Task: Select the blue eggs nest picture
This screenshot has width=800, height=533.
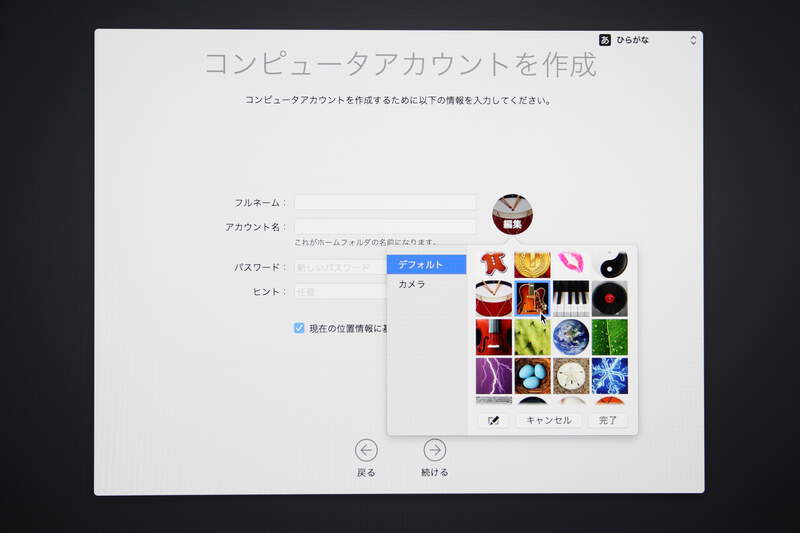Action: [x=532, y=375]
